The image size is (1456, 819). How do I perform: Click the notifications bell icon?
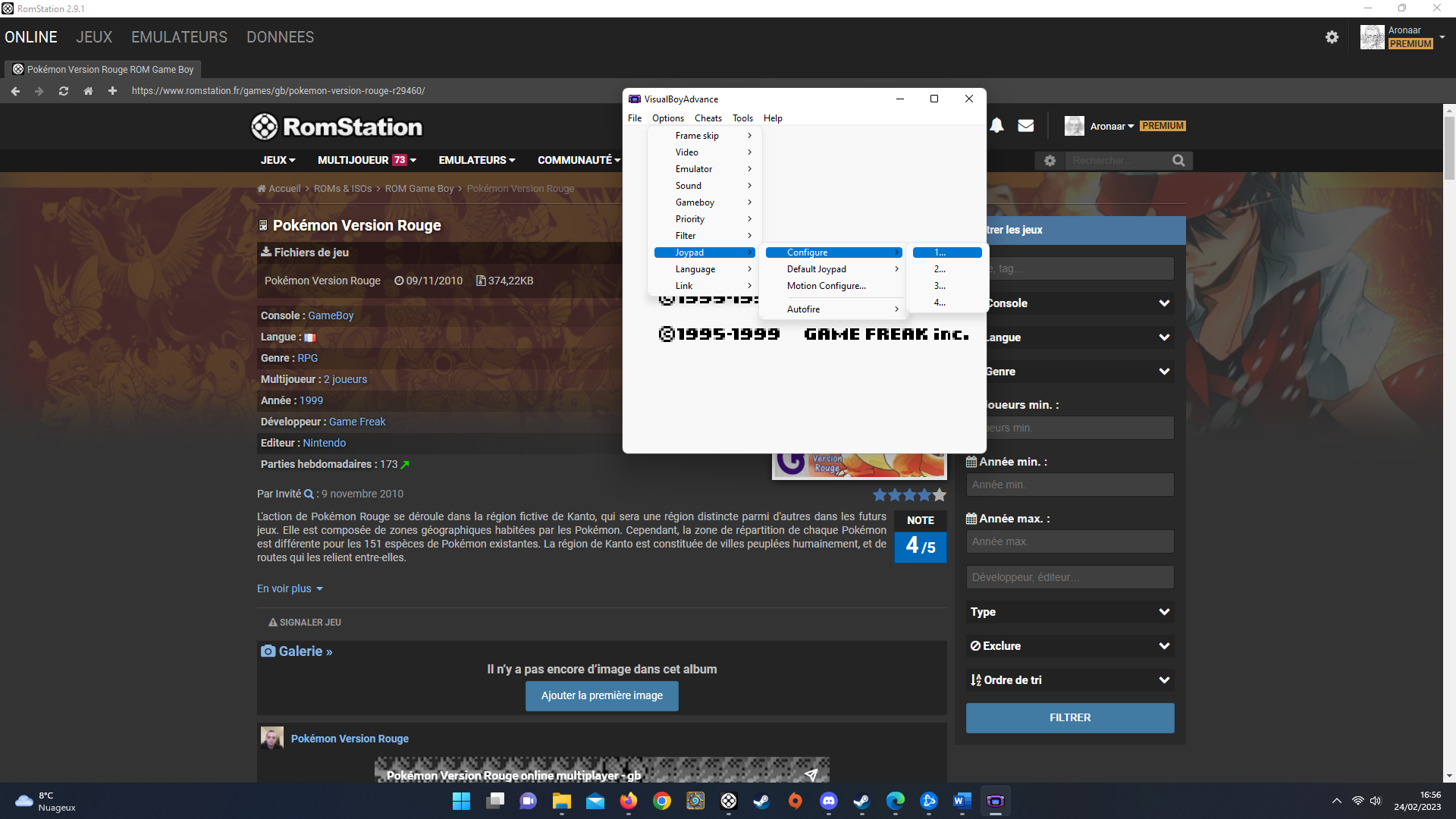[x=996, y=126]
